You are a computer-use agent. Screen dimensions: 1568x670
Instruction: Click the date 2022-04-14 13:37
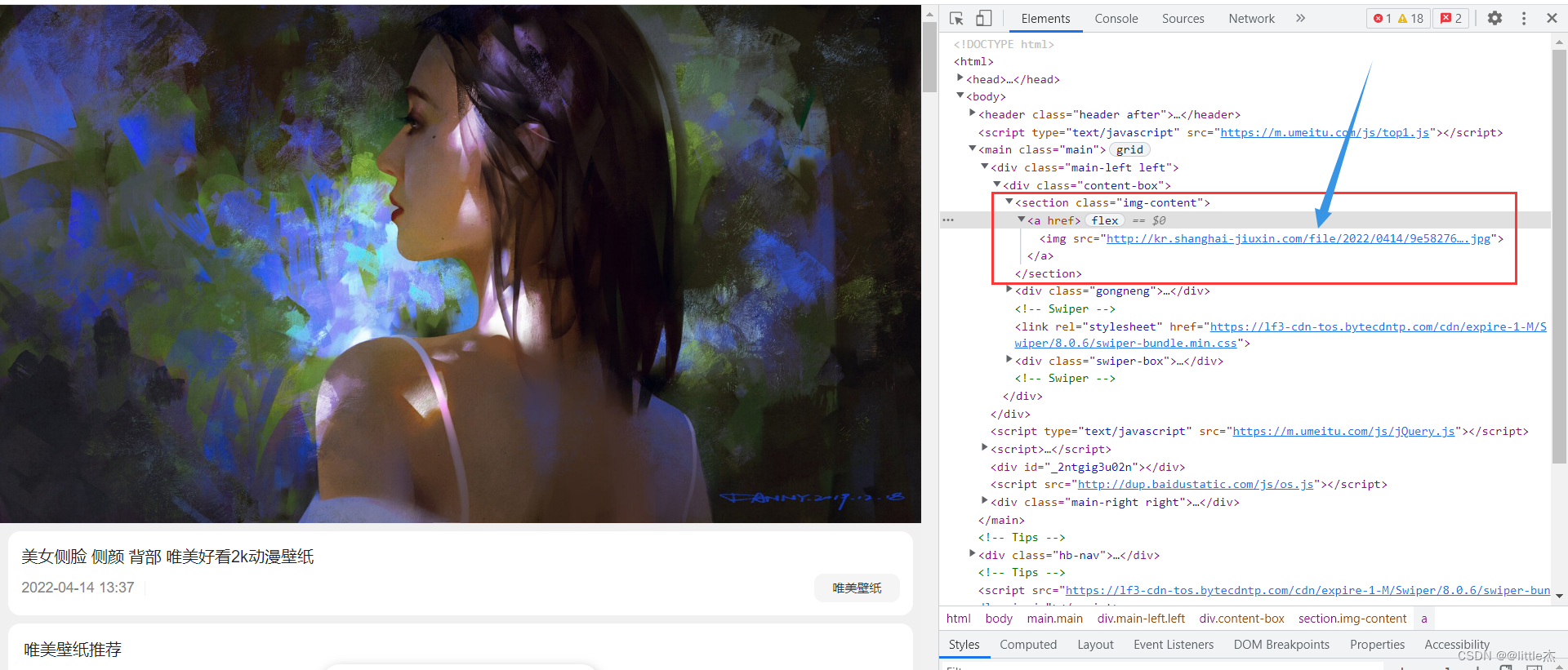pyautogui.click(x=78, y=588)
